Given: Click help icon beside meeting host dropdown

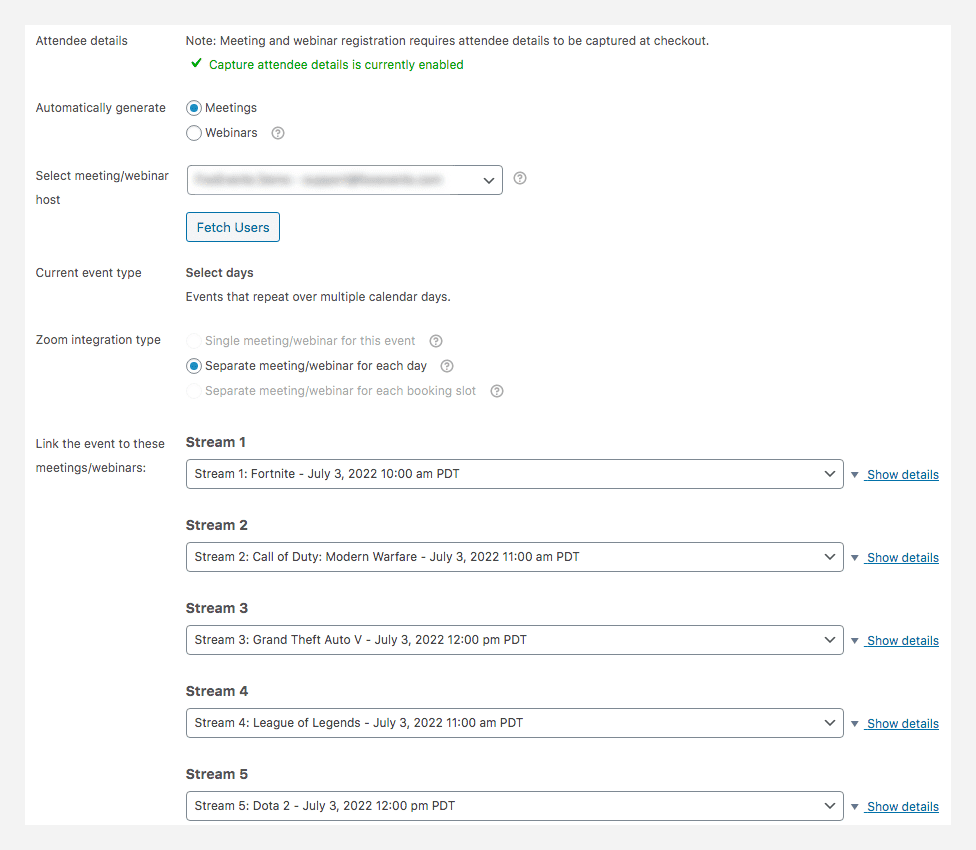Looking at the screenshot, I should 519,179.
